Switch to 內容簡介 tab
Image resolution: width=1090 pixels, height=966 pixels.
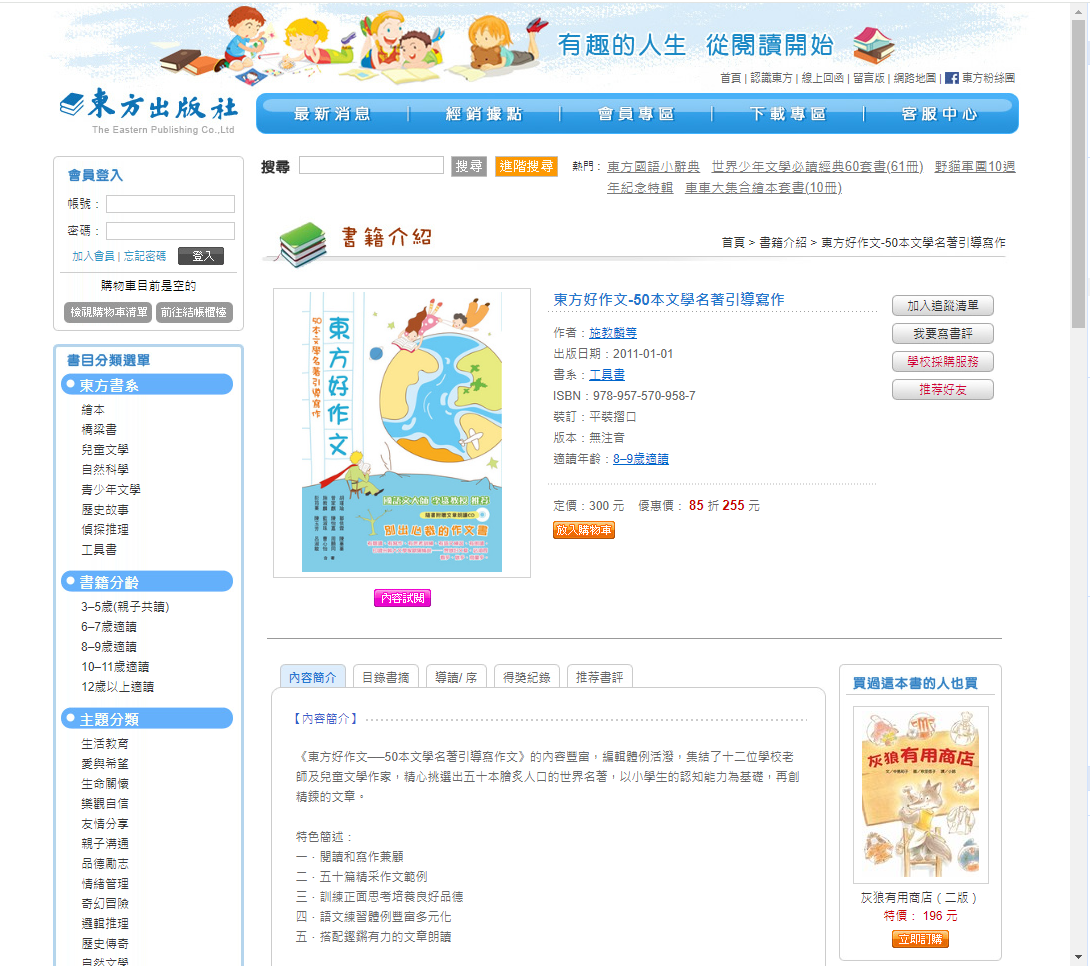(x=313, y=677)
